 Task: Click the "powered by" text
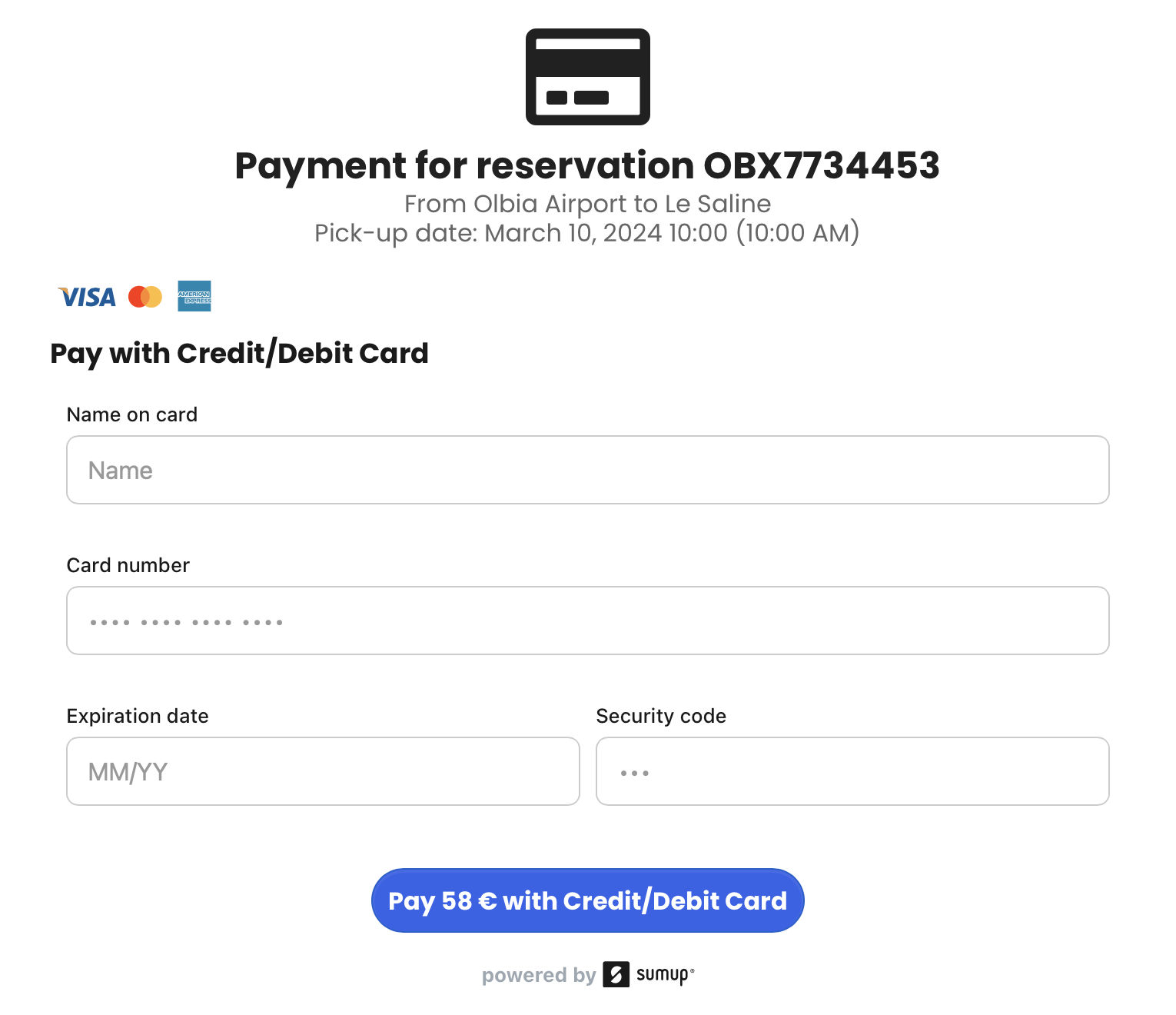[538, 975]
